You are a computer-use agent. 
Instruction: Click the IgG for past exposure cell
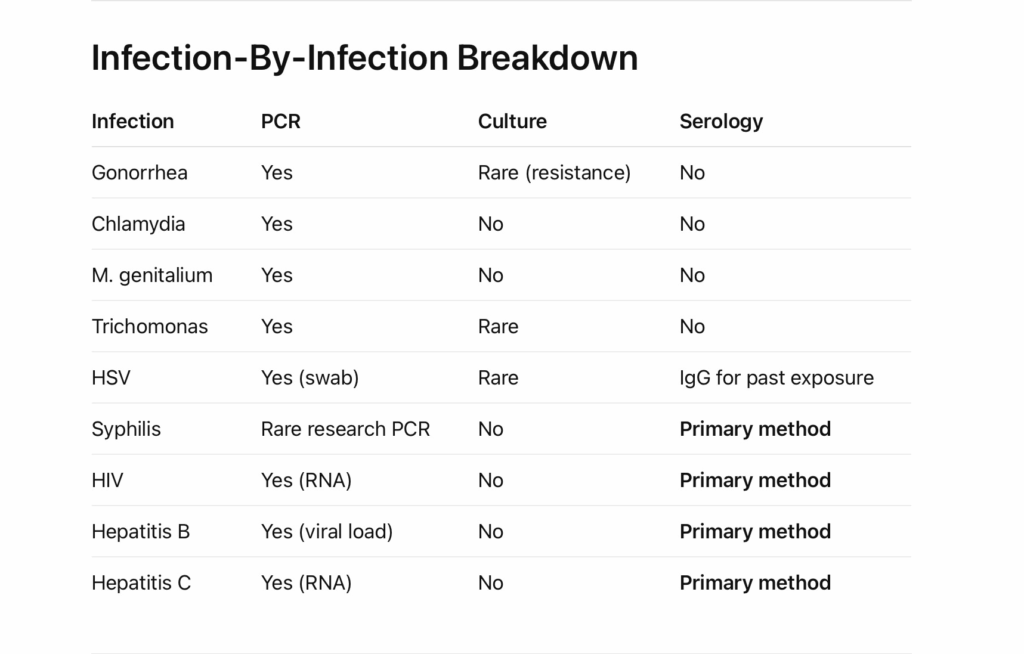[776, 378]
